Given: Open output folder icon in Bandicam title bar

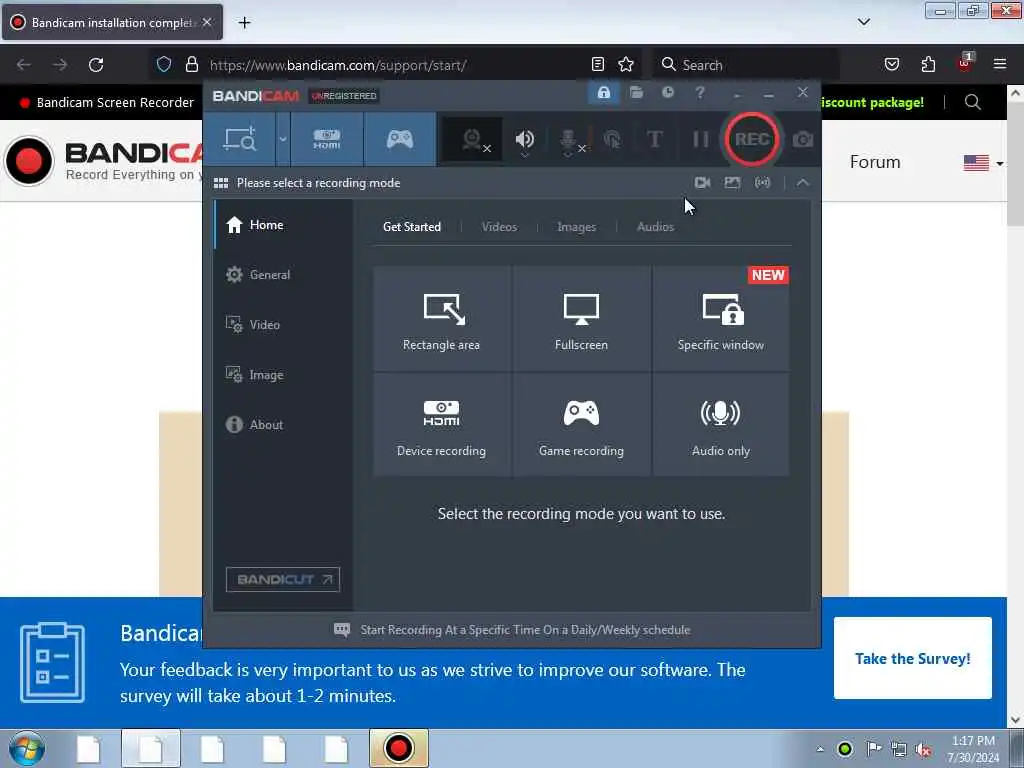Looking at the screenshot, I should [636, 93].
